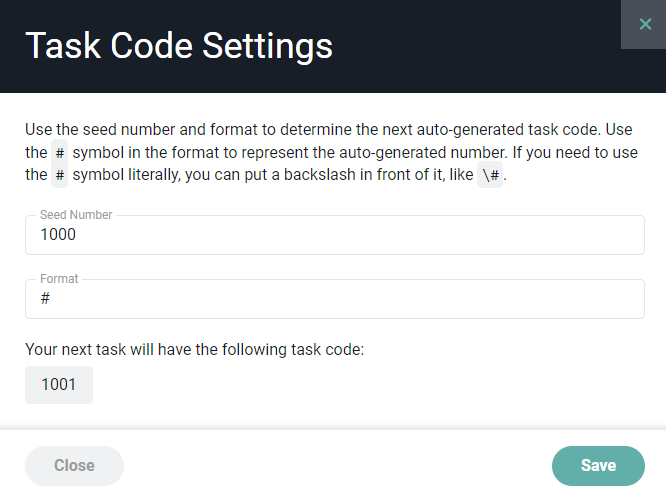Click the second # code symbol before 'symbol literally'
Image resolution: width=666 pixels, height=498 pixels.
(59, 175)
